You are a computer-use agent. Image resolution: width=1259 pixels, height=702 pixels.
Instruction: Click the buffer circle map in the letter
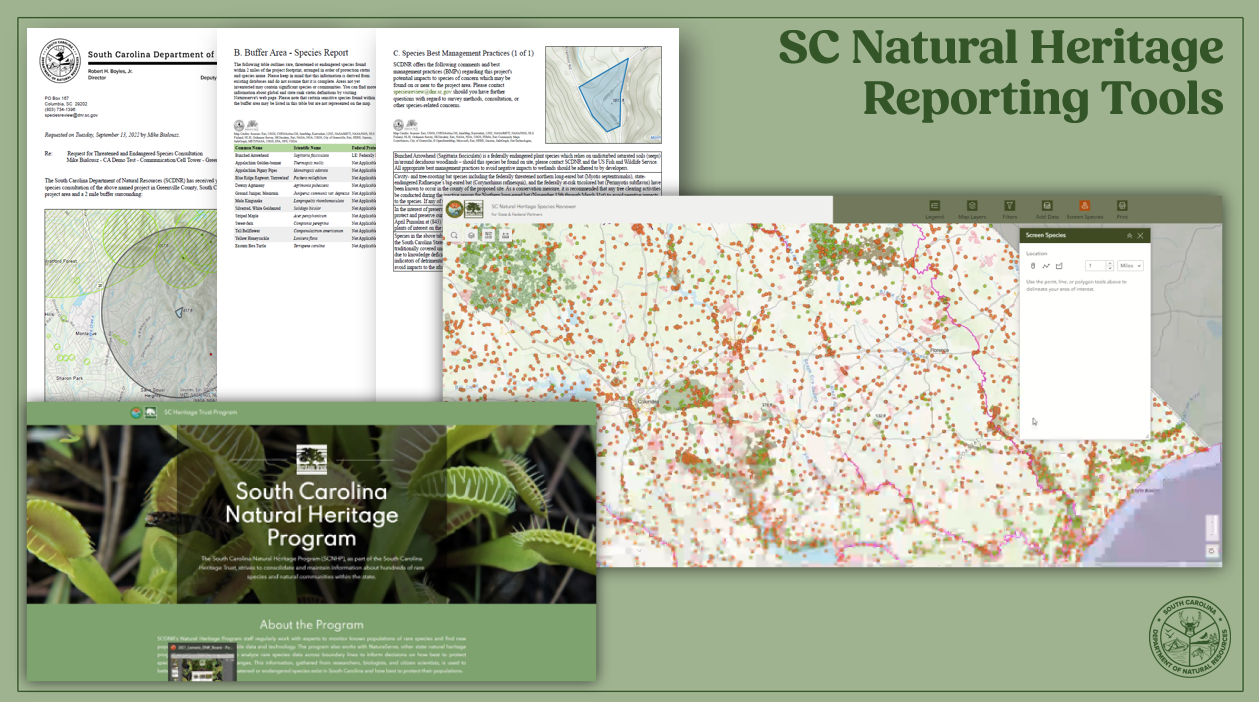pyautogui.click(x=130, y=305)
